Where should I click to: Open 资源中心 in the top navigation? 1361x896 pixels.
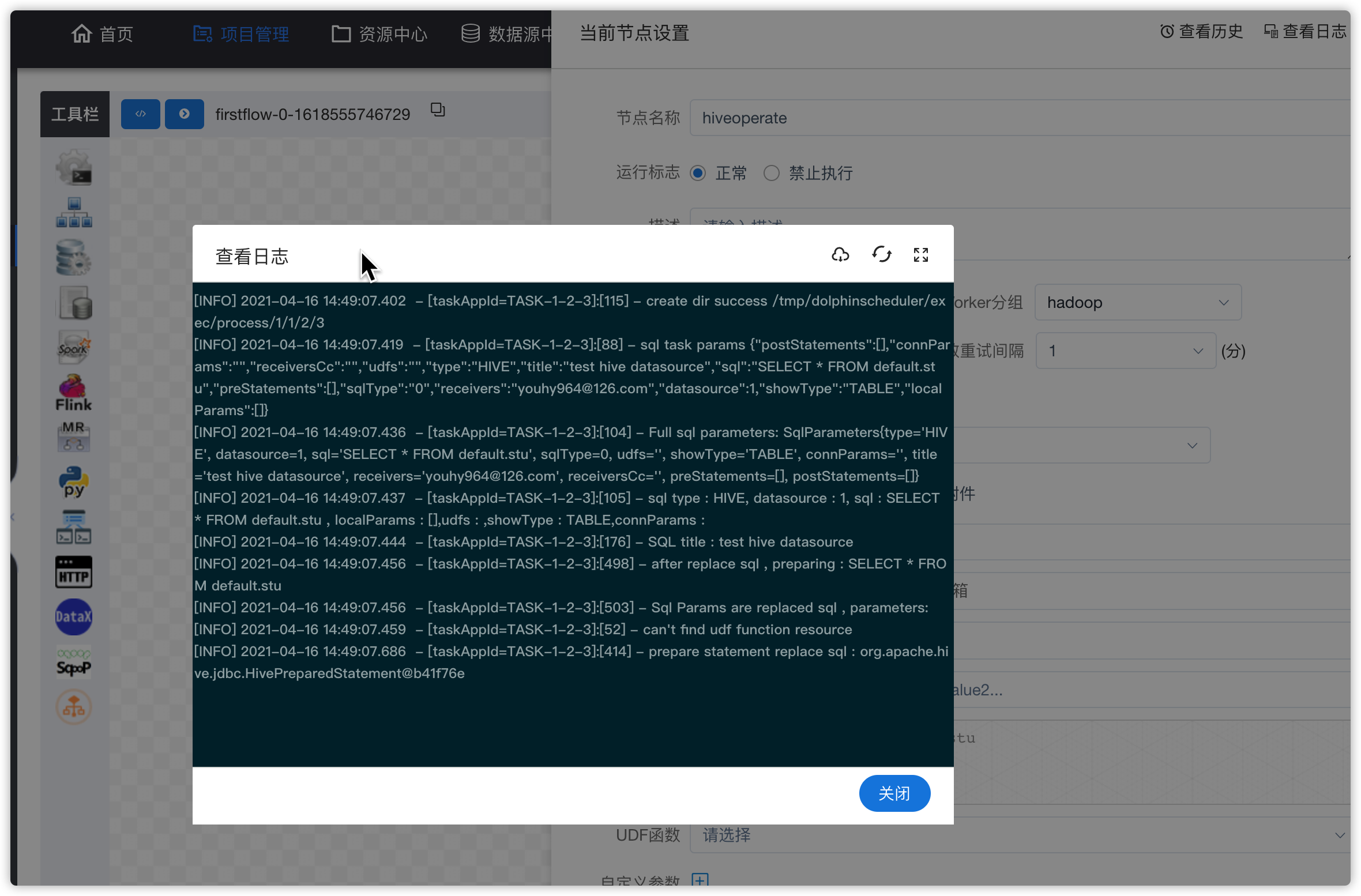379,34
